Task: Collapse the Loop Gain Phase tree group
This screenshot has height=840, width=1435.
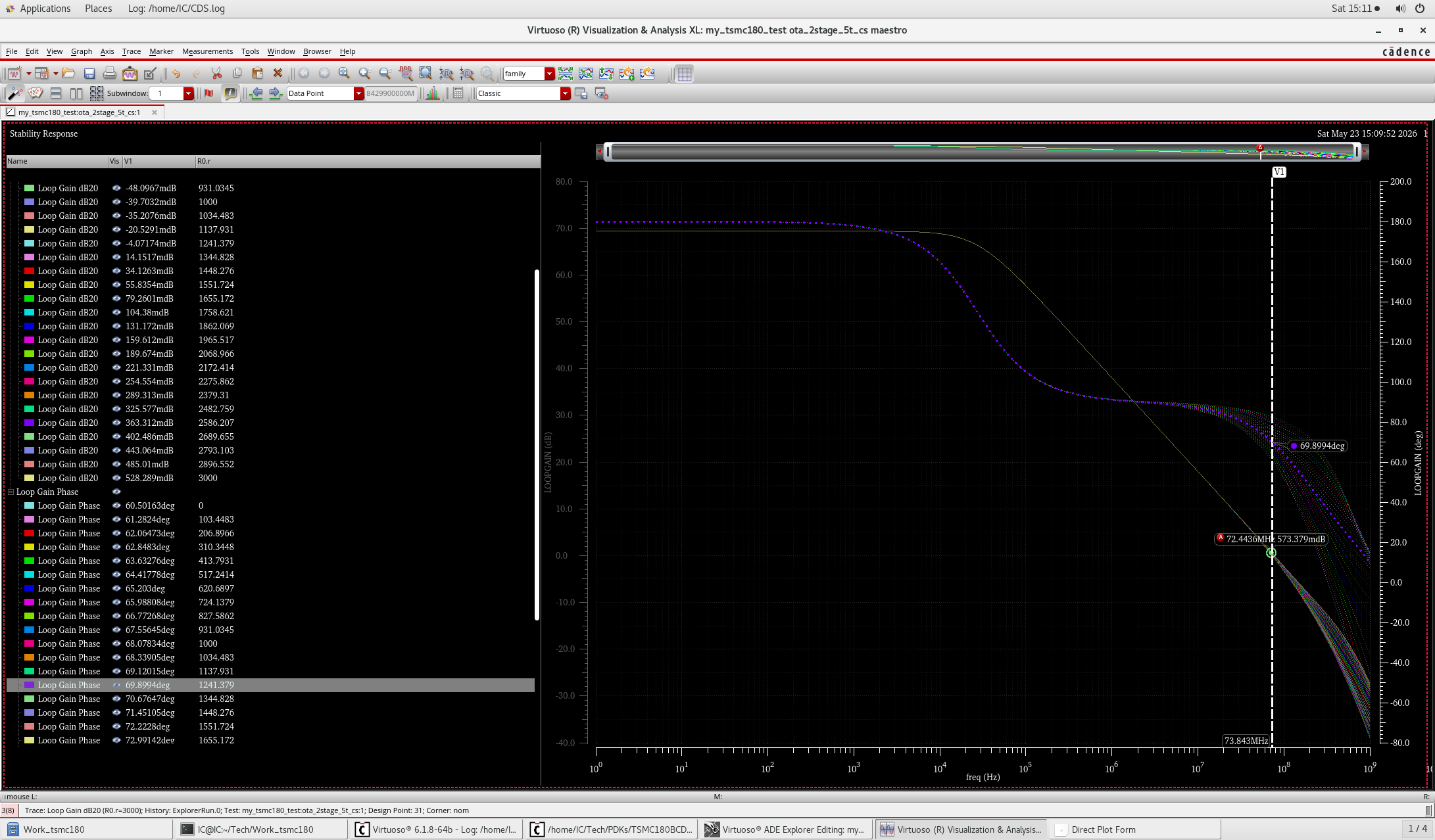Action: 11,492
